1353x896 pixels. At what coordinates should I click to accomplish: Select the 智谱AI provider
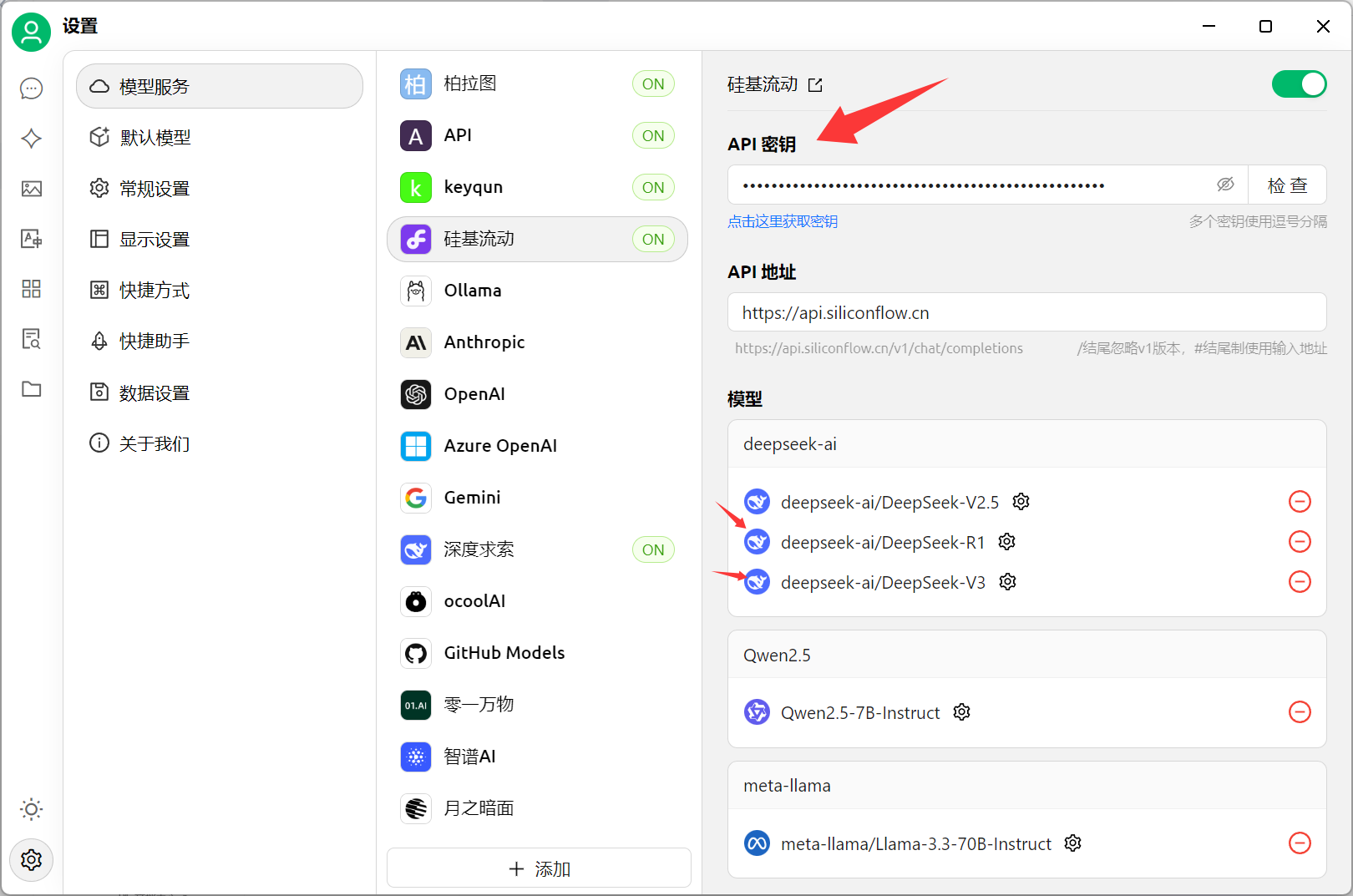click(x=537, y=757)
